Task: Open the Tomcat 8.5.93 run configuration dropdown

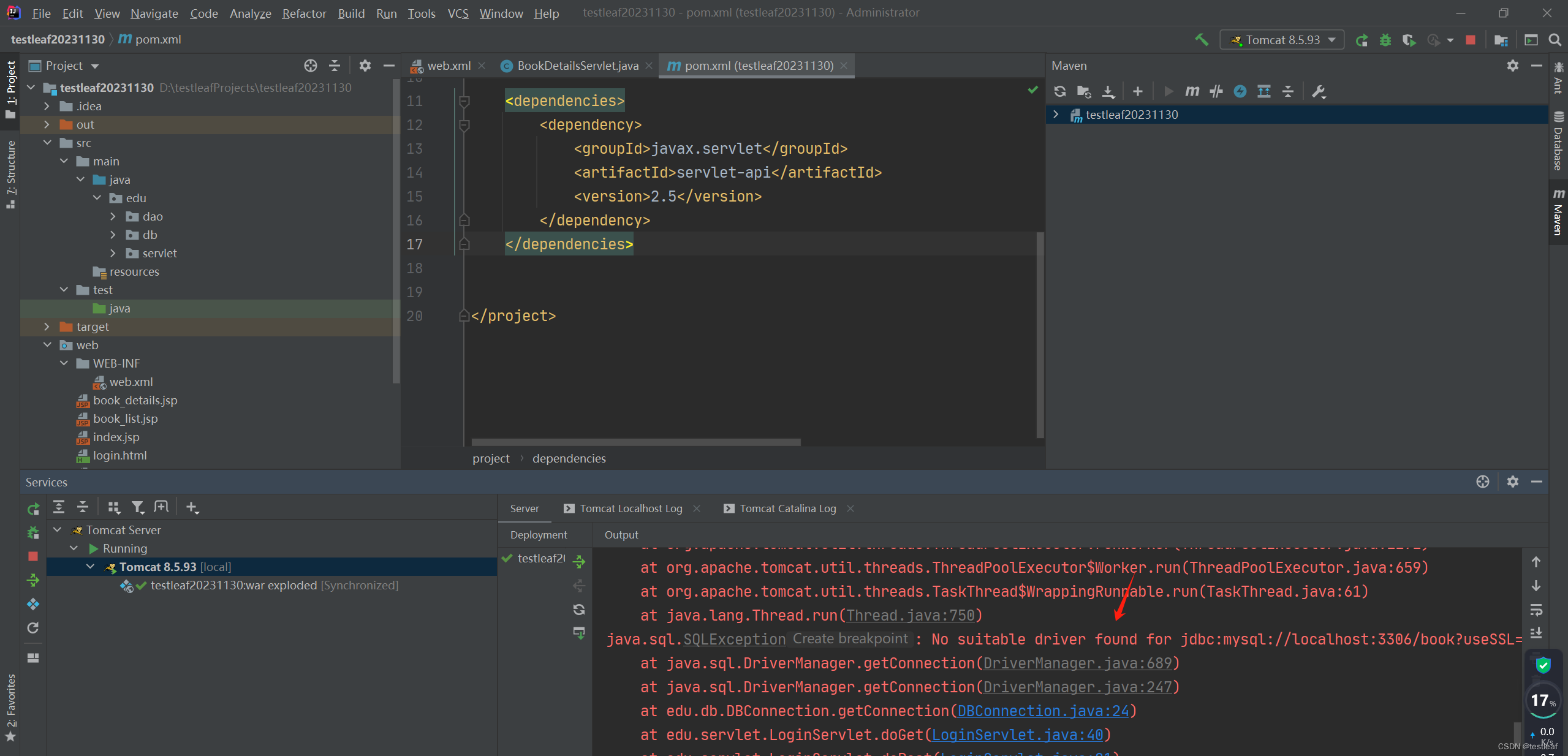Action: coord(1282,40)
